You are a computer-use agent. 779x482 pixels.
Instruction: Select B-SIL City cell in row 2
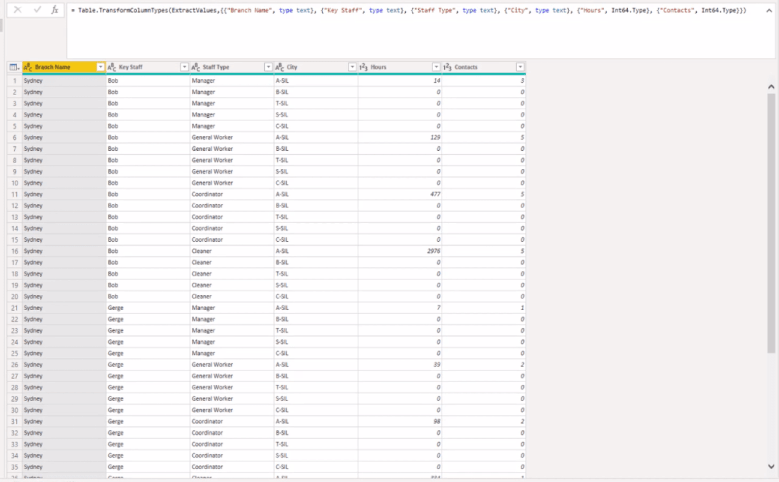tap(316, 92)
